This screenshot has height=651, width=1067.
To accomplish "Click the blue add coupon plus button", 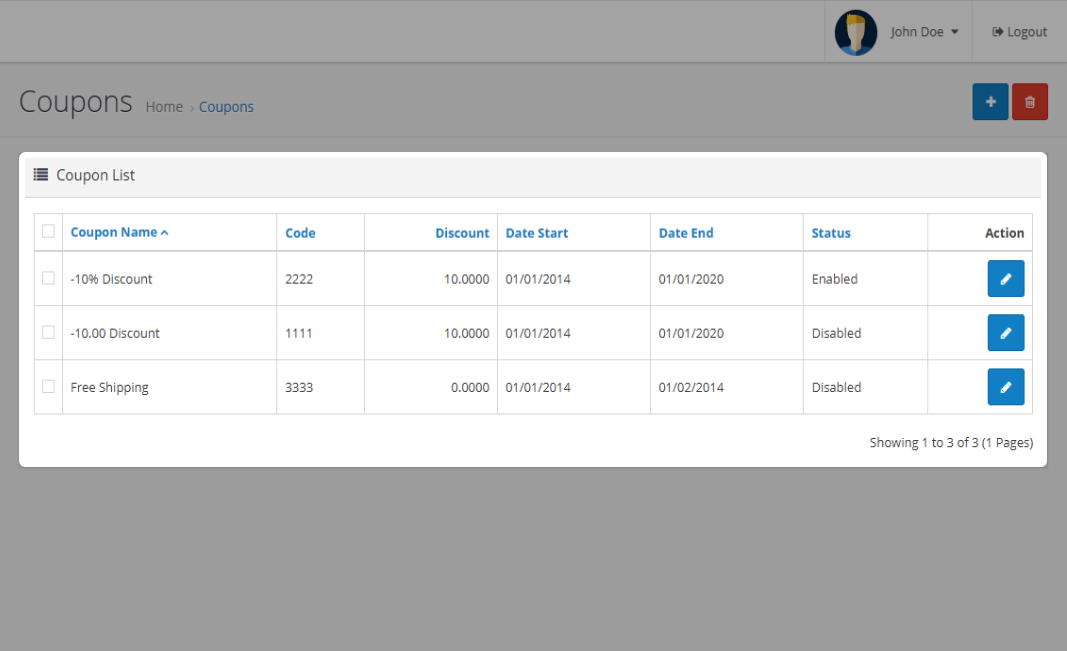I will click(990, 102).
